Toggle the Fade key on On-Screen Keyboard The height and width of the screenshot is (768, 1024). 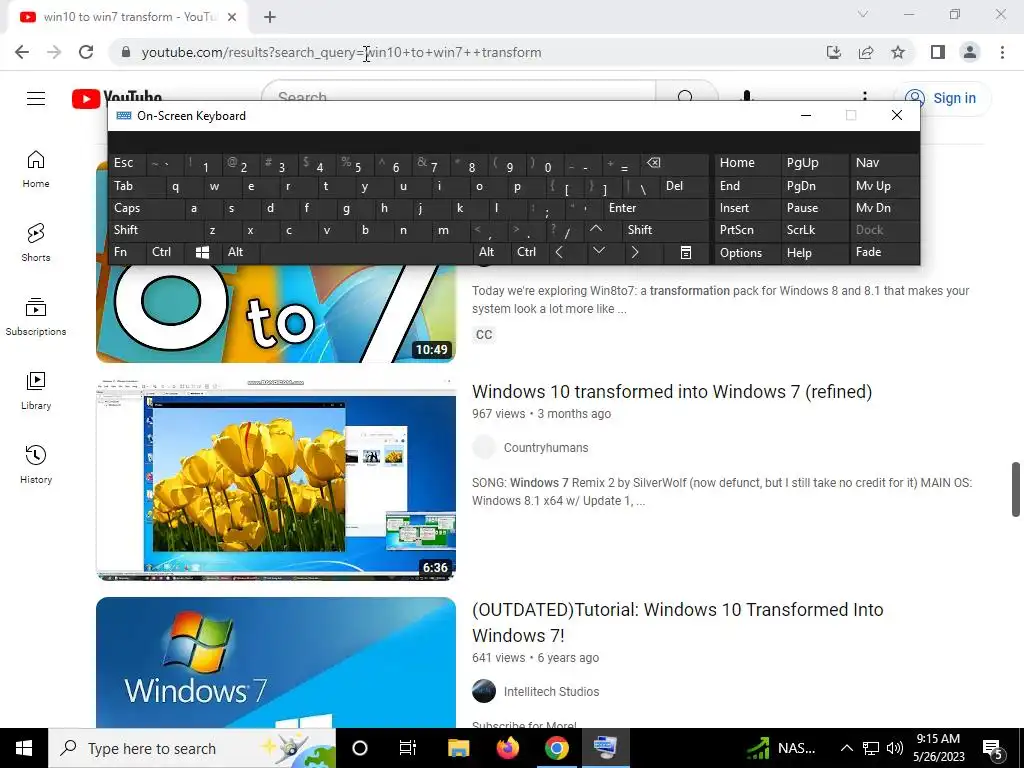coord(884,252)
